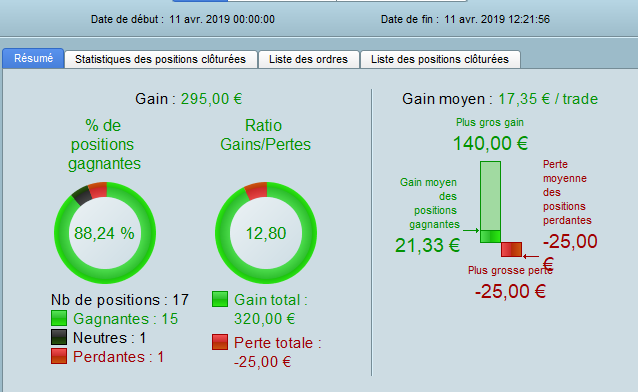The width and height of the screenshot is (638, 392).
Task: Click the black Neutres legend swatch
Action: point(59,337)
